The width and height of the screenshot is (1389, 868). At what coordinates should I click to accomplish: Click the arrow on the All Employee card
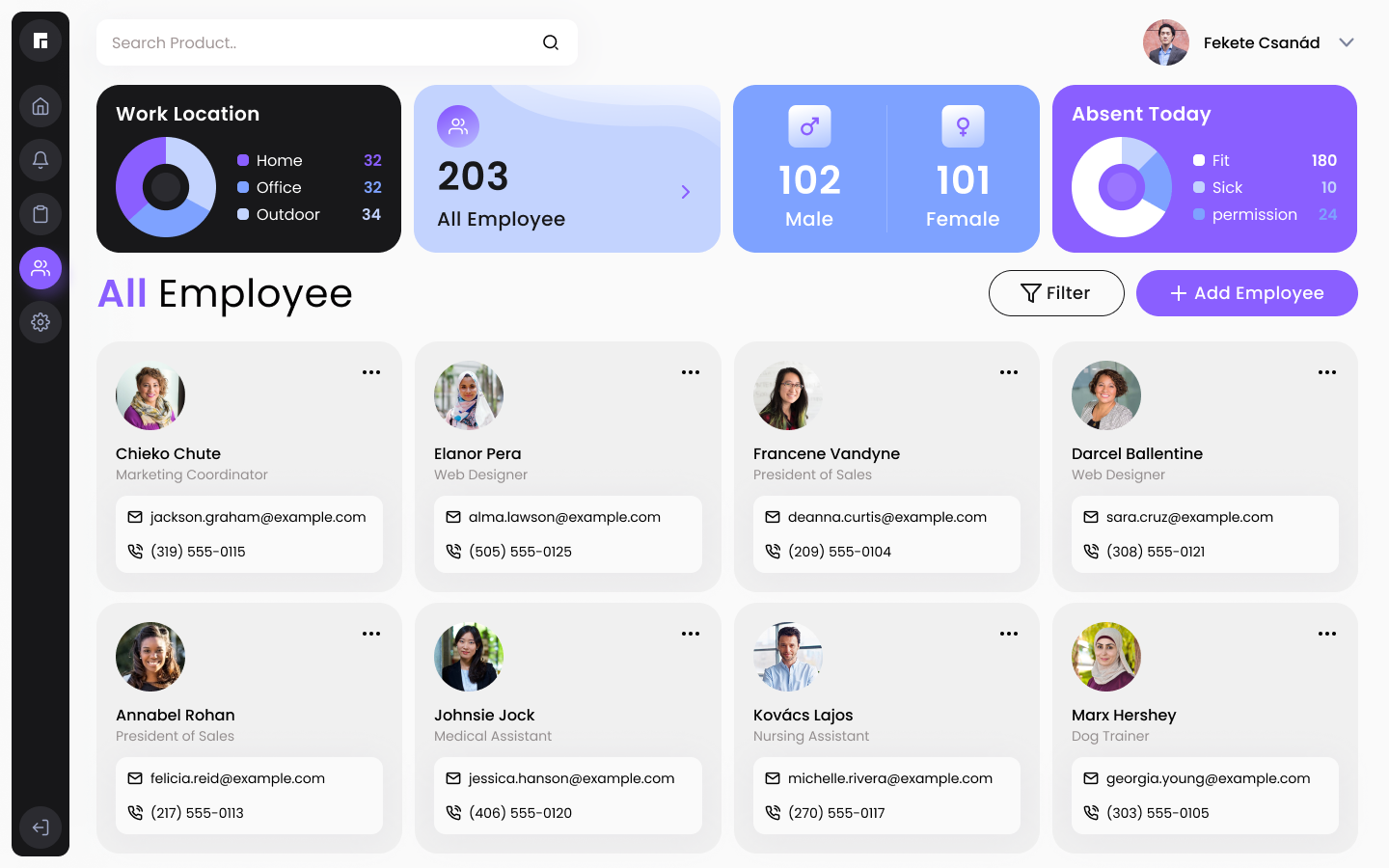[x=686, y=192]
